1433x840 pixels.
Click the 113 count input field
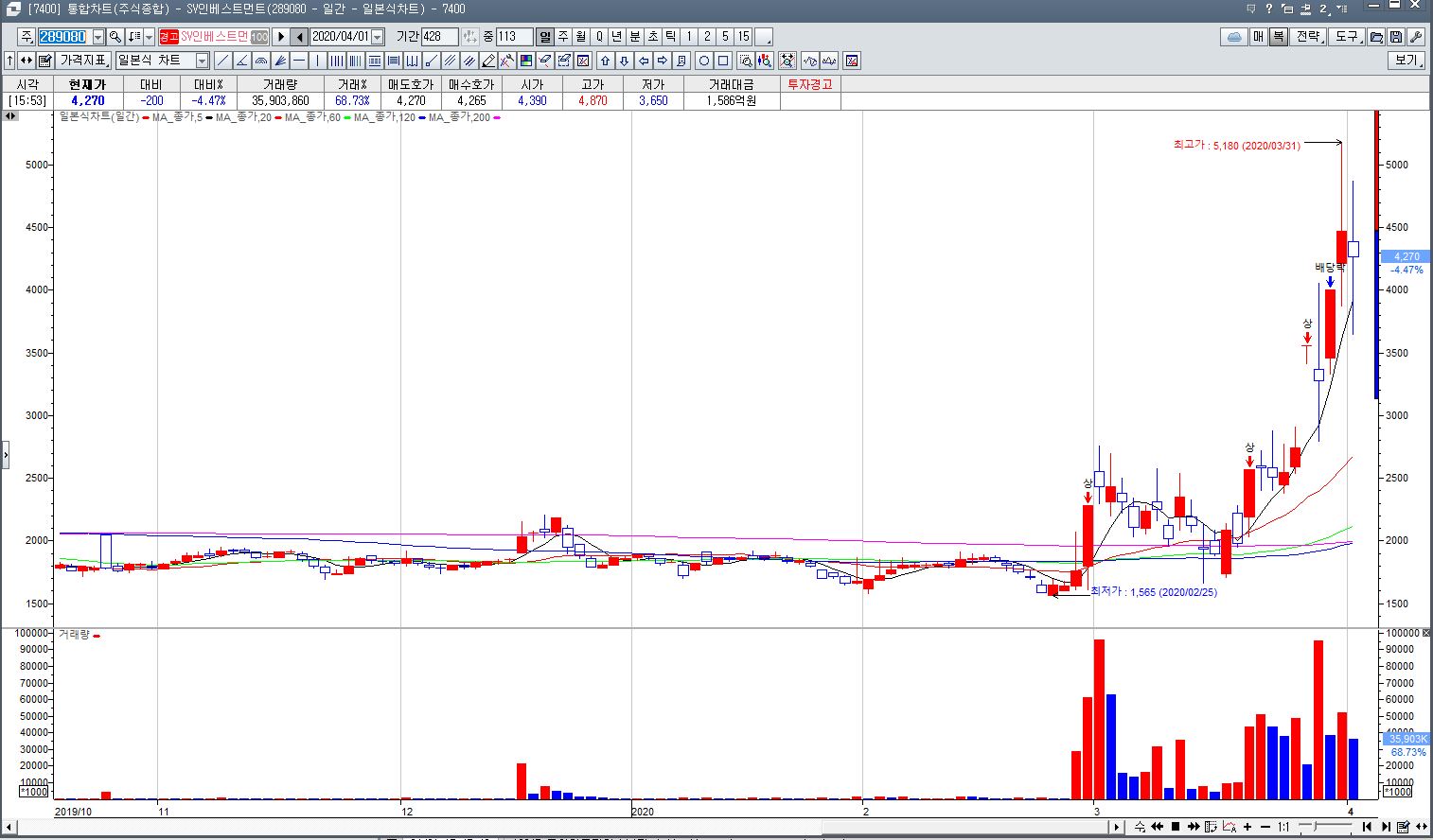(x=515, y=37)
